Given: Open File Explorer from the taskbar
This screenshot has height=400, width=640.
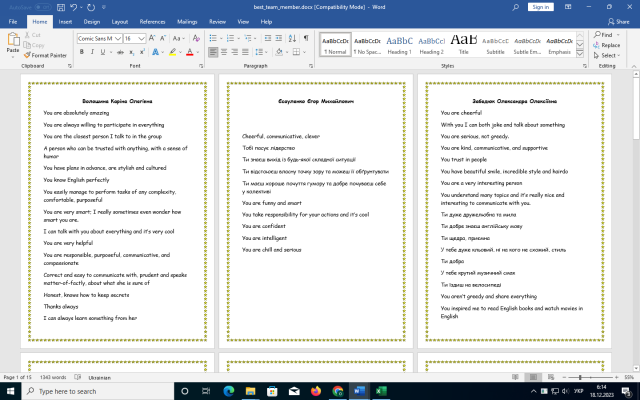Looking at the screenshot, I should pyautogui.click(x=250, y=391).
